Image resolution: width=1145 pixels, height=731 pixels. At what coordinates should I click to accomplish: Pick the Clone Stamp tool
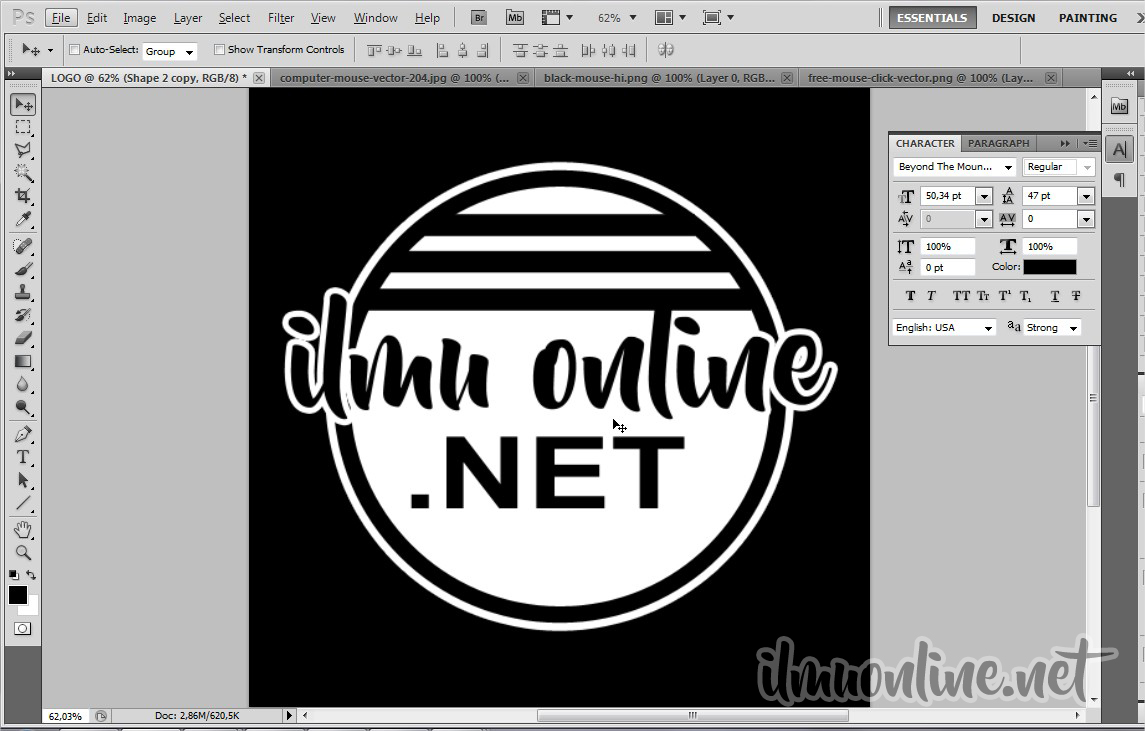coord(23,292)
